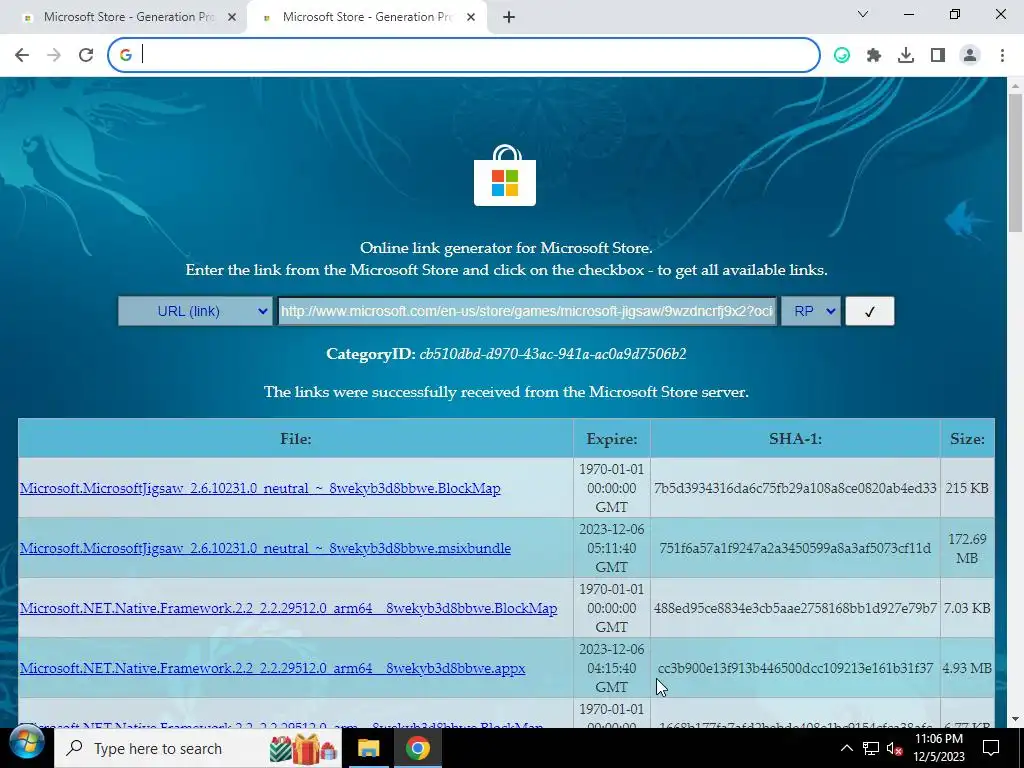Select the CategoryID value text
This screenshot has width=1024, height=768.
552,354
